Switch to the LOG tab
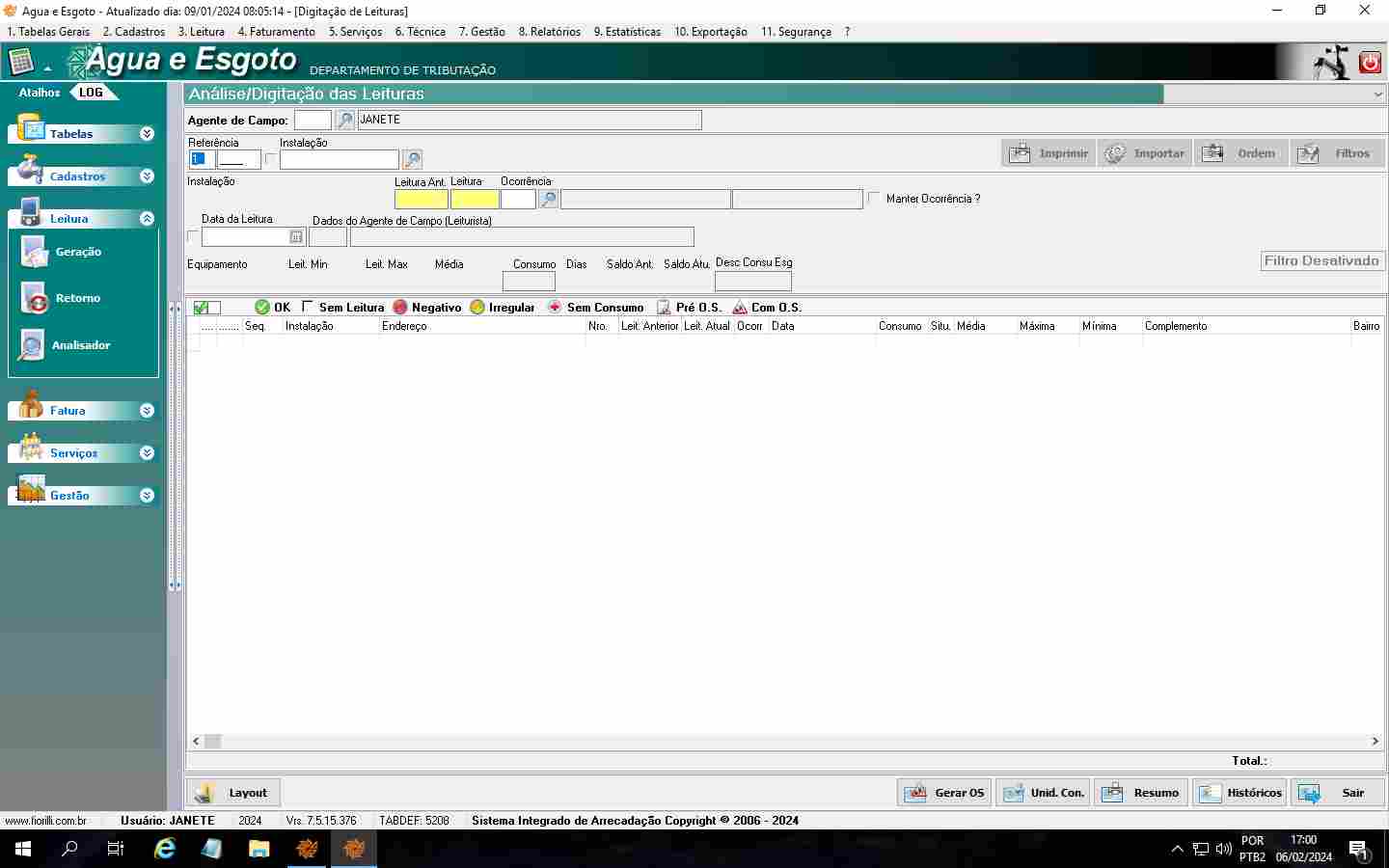This screenshot has height=868, width=1389. point(92,93)
